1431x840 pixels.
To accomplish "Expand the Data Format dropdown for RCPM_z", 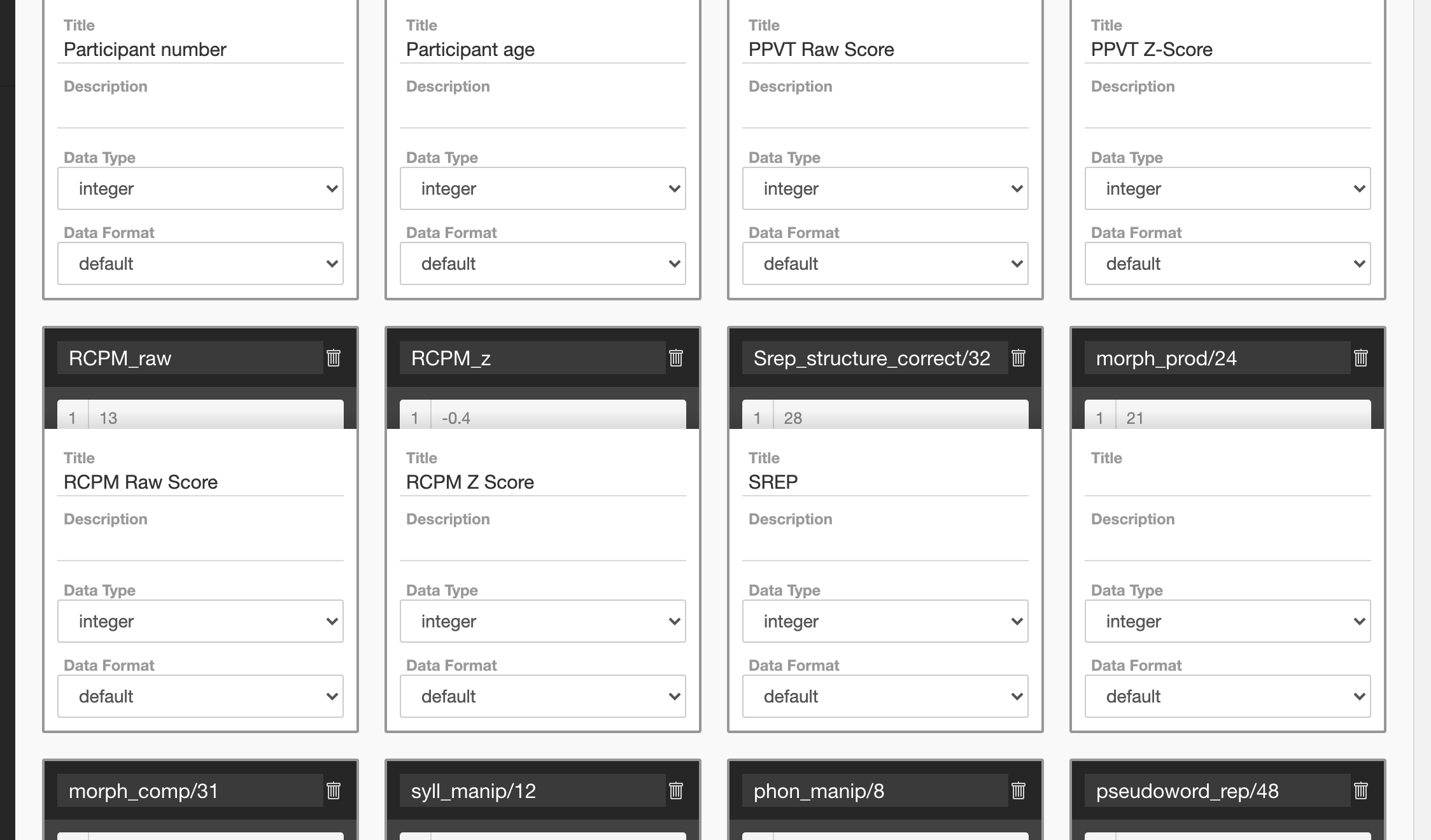I will (x=543, y=695).
